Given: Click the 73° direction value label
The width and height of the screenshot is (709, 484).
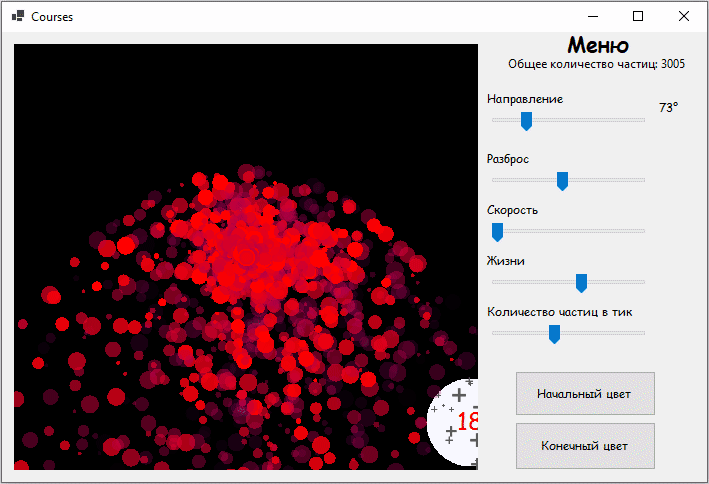Looking at the screenshot, I should 668,107.
